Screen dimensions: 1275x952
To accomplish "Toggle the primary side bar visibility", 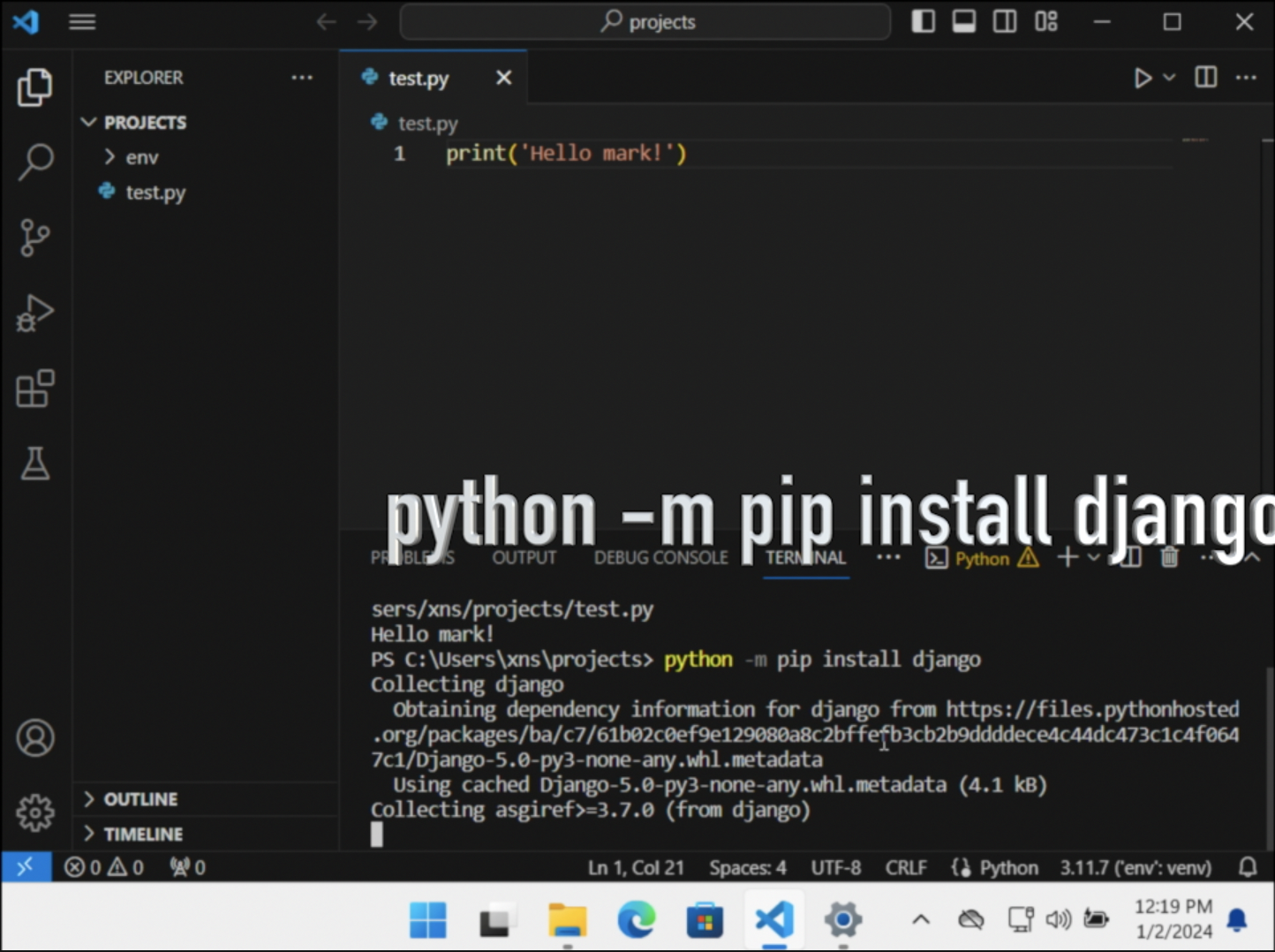I will pyautogui.click(x=923, y=21).
